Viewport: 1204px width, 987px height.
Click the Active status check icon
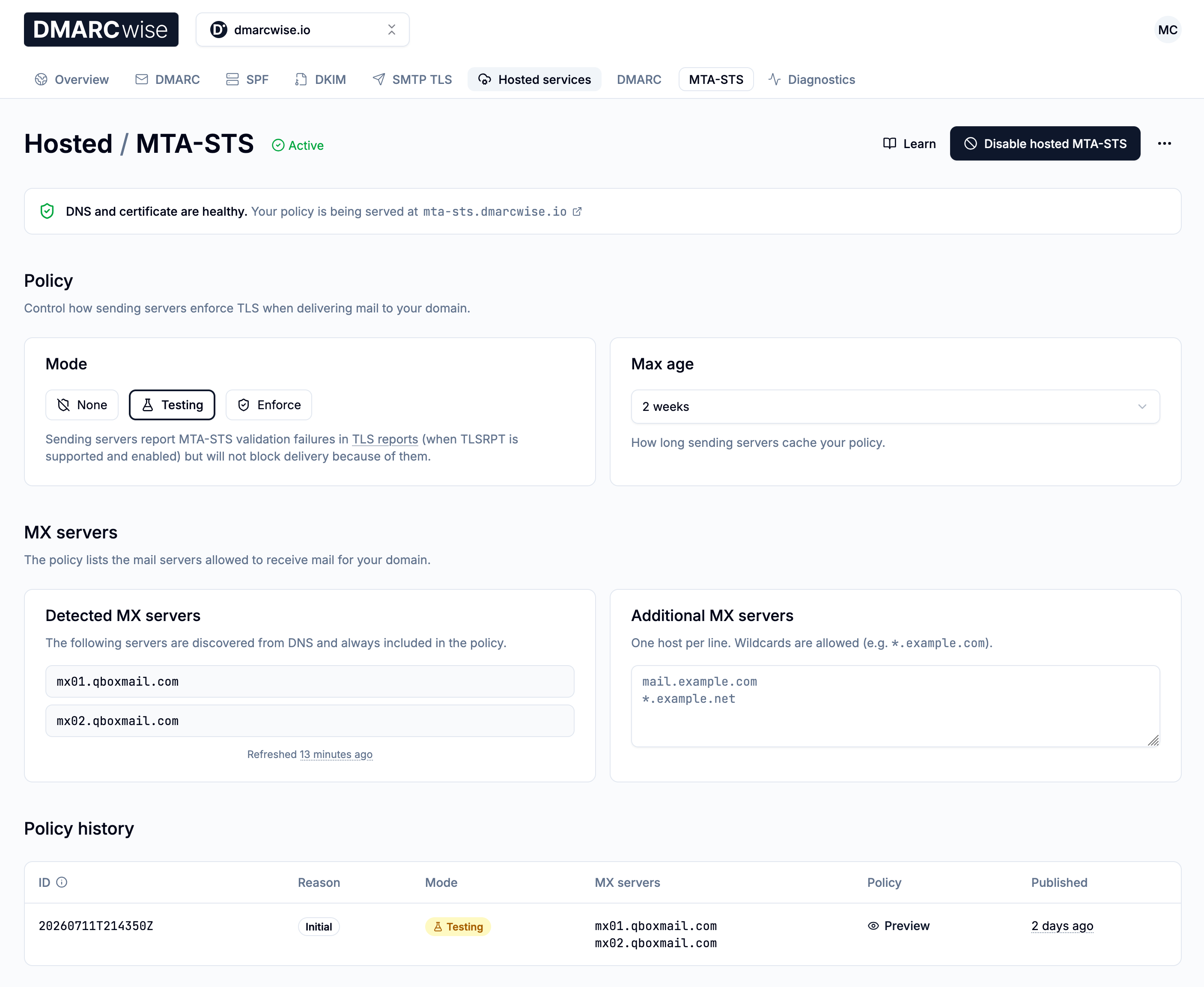(x=278, y=146)
